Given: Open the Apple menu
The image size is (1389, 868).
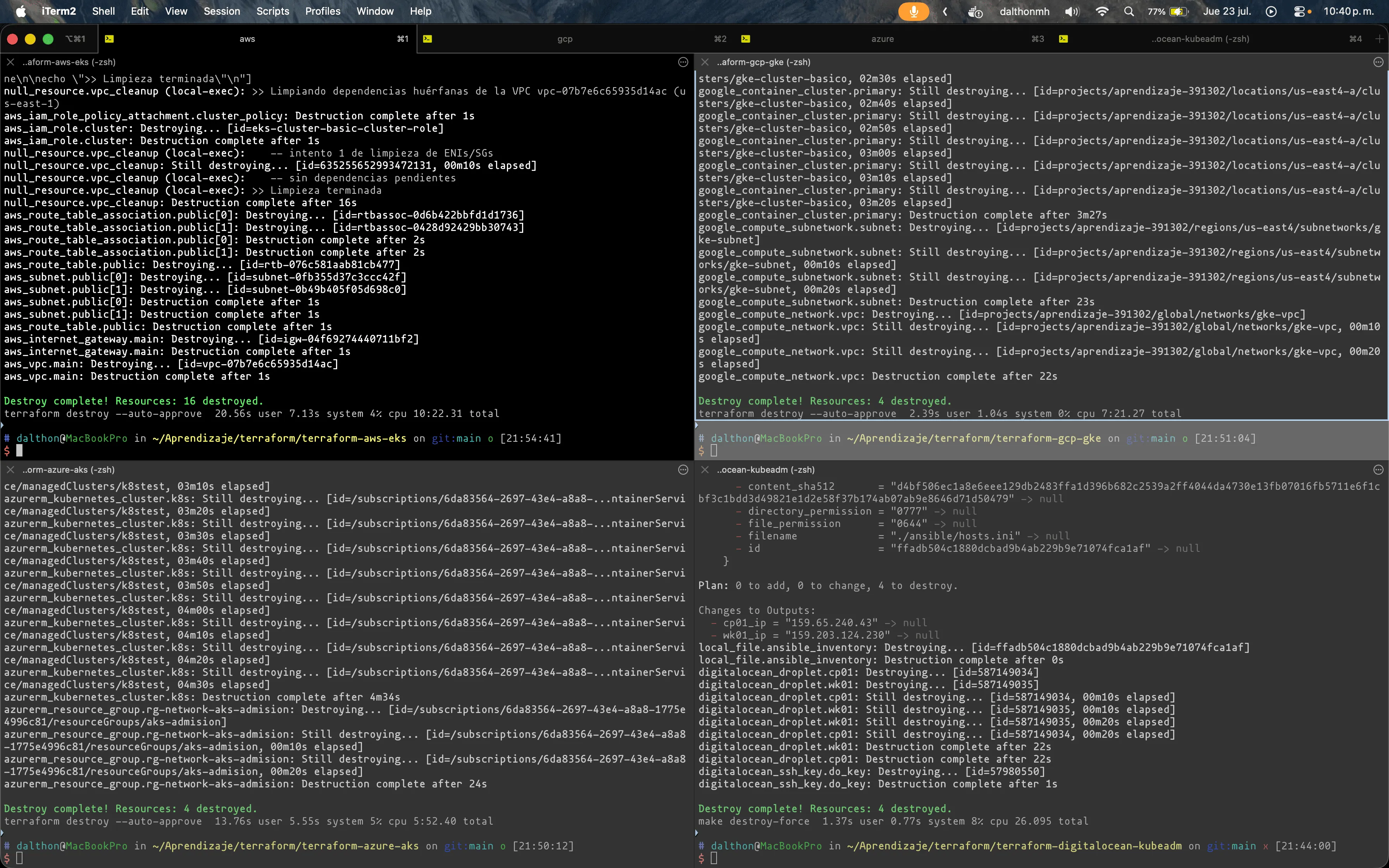Looking at the screenshot, I should (21, 12).
